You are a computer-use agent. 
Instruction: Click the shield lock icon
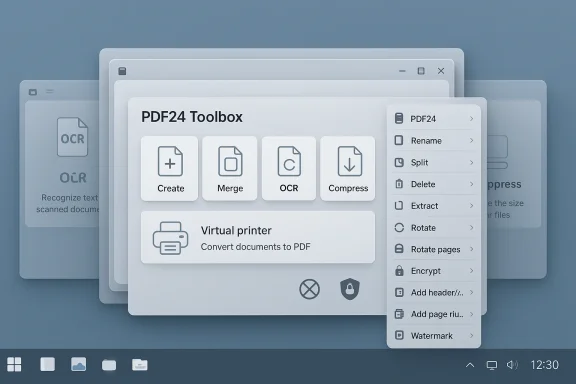click(350, 289)
